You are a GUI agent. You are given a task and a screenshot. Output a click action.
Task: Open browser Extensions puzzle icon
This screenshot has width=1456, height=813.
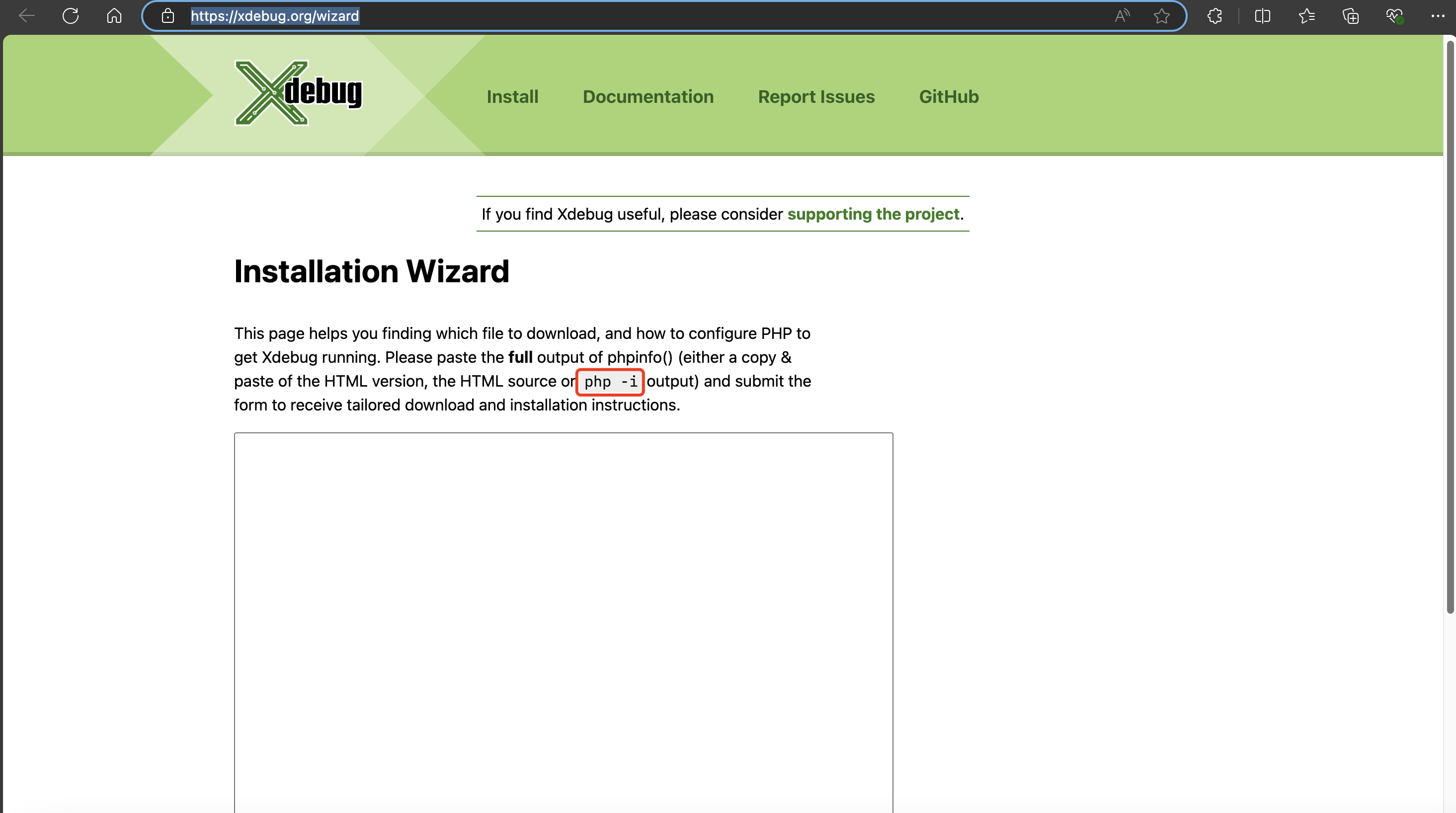coord(1214,16)
